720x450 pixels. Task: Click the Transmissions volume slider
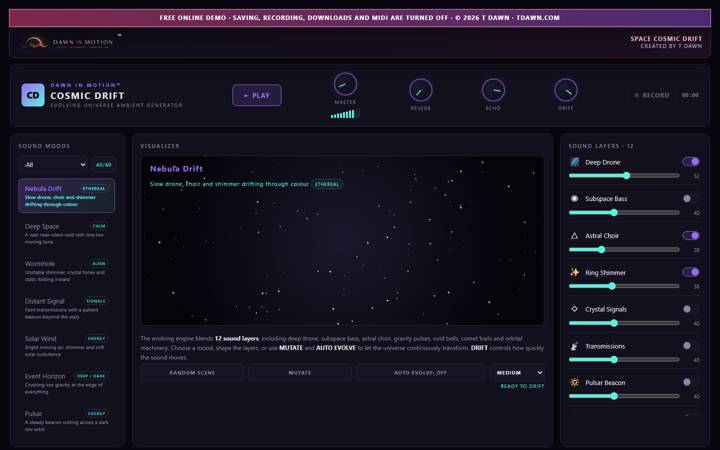pos(624,360)
